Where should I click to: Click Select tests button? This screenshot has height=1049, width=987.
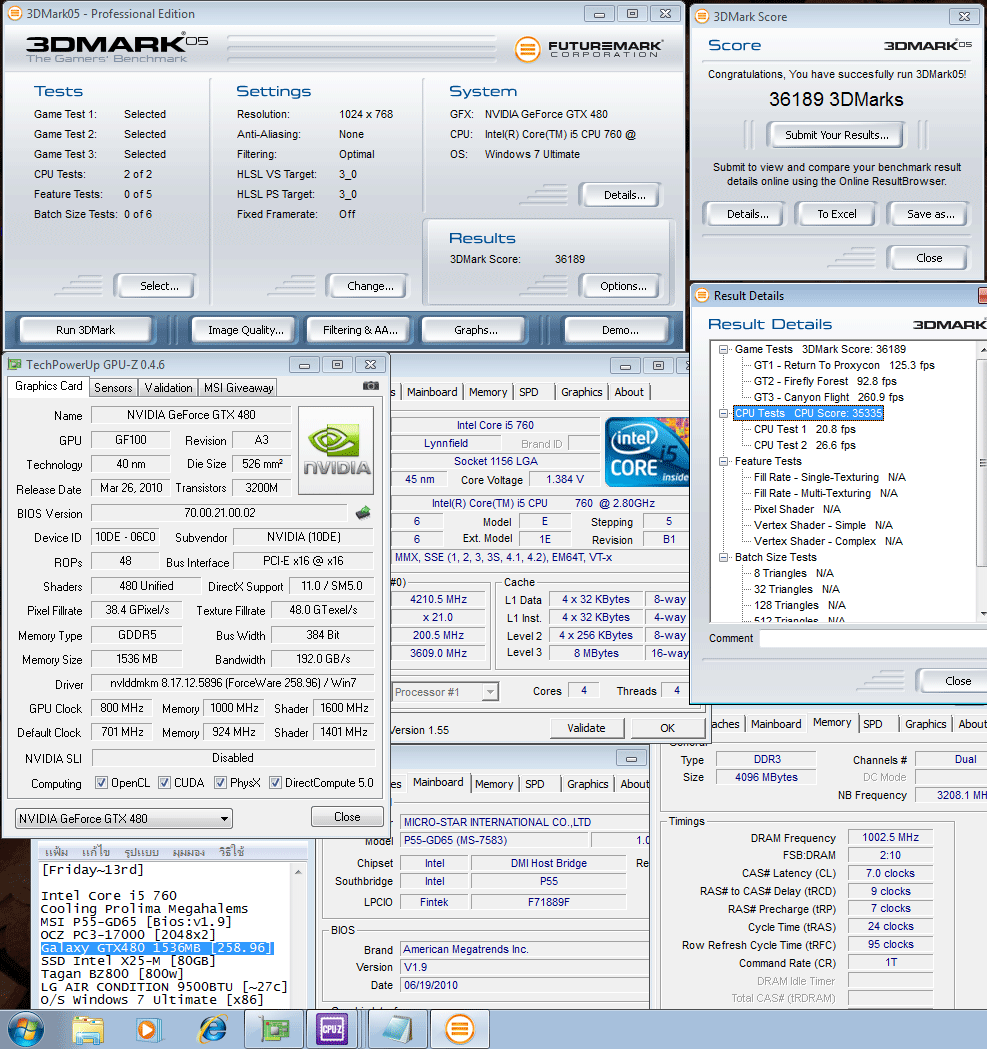159,286
